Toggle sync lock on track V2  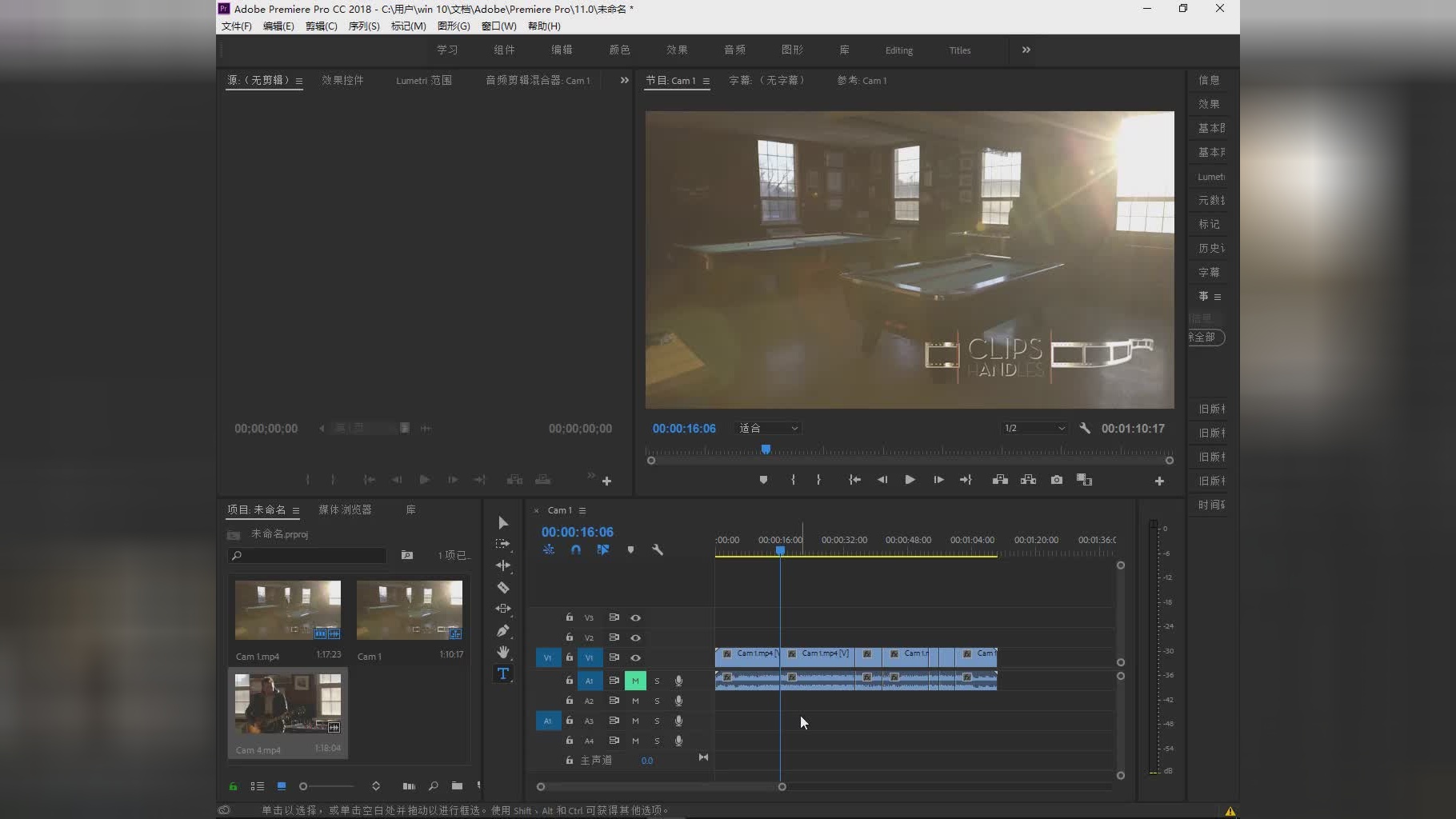tap(614, 637)
